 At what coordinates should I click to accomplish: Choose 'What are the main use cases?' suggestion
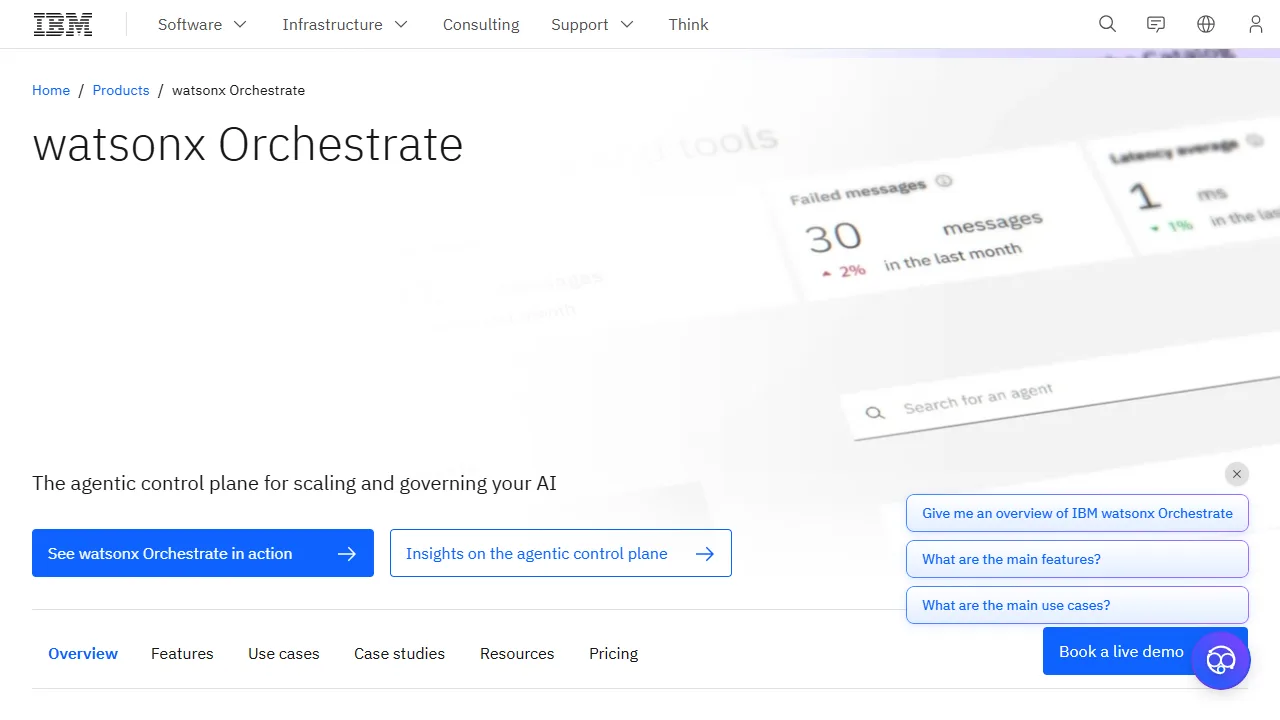(1077, 605)
